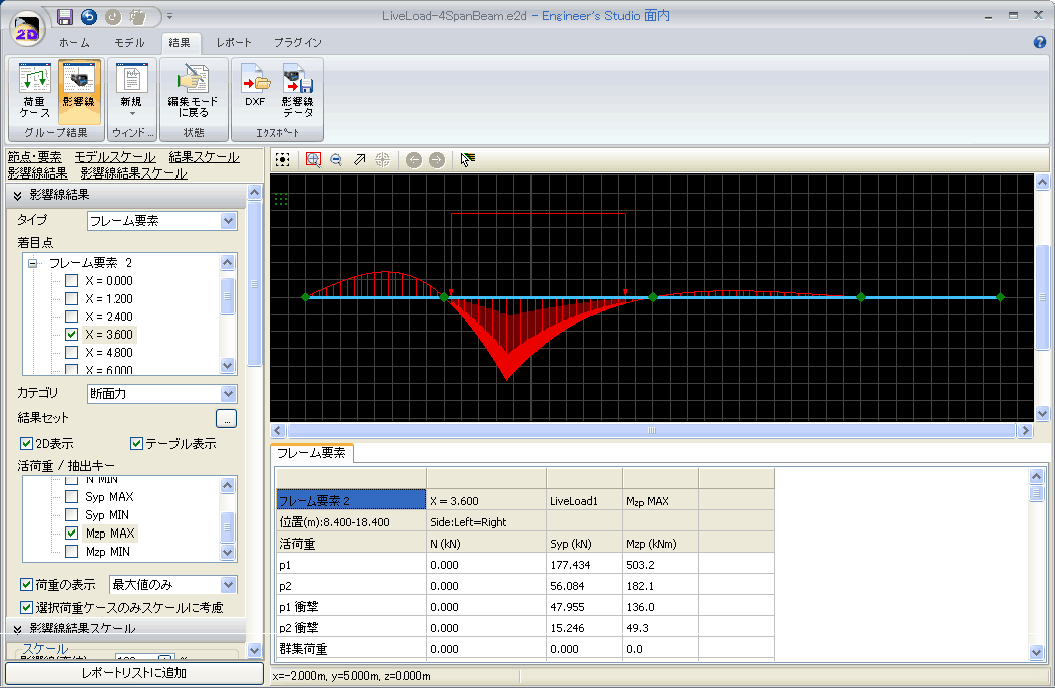Click the results table scroll down arrow
Image resolution: width=1055 pixels, height=688 pixels.
pos(1036,652)
